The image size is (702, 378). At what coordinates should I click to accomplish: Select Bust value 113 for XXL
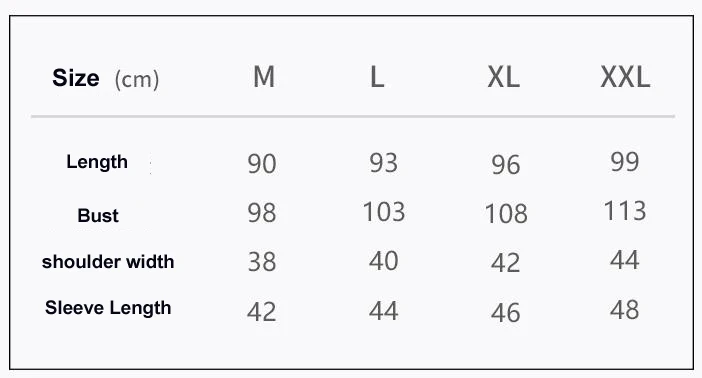pos(625,210)
